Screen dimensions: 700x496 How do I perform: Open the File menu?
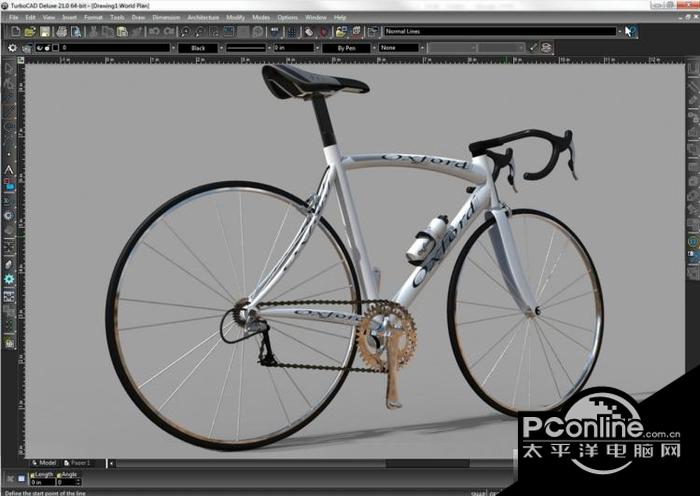tap(14, 17)
